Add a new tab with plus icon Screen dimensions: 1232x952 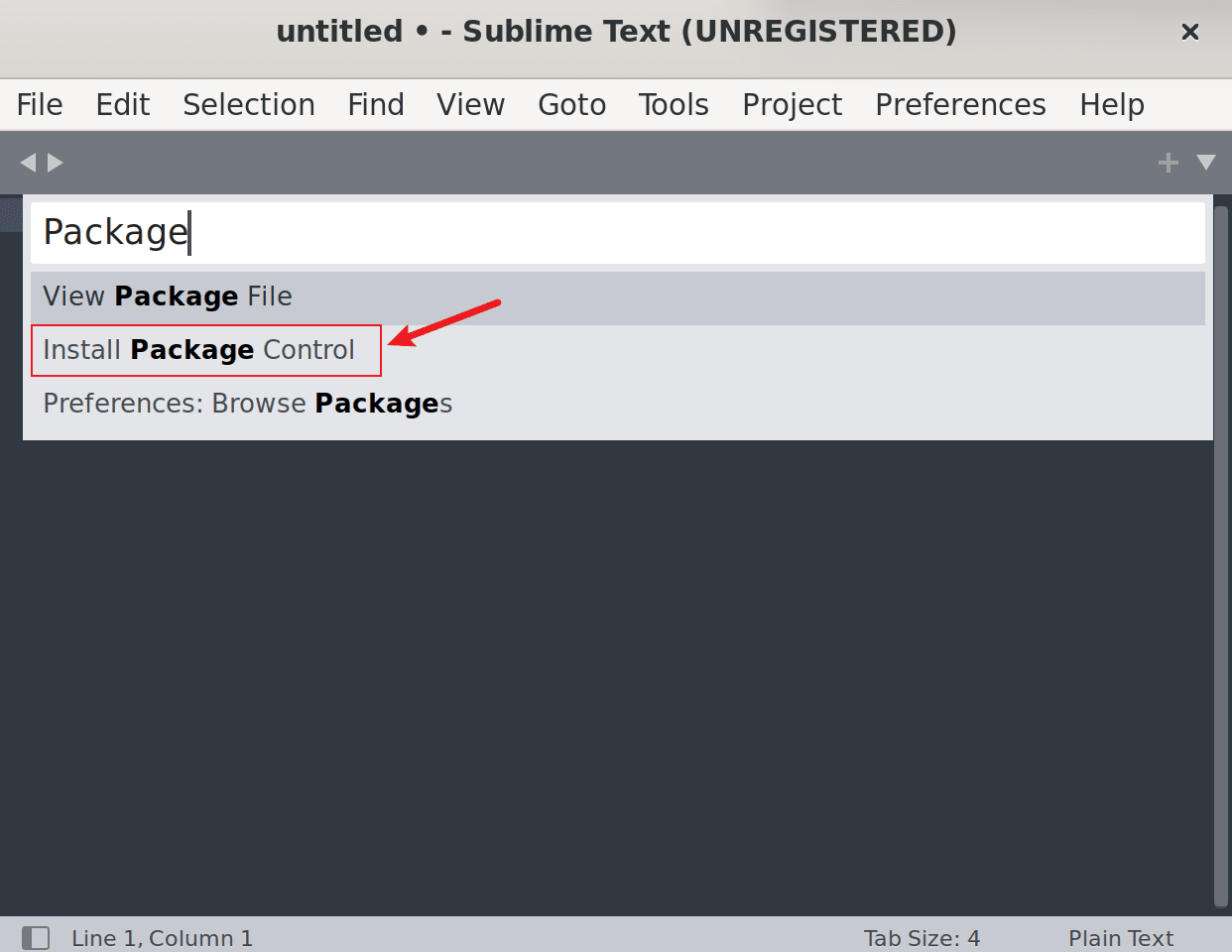point(1168,162)
